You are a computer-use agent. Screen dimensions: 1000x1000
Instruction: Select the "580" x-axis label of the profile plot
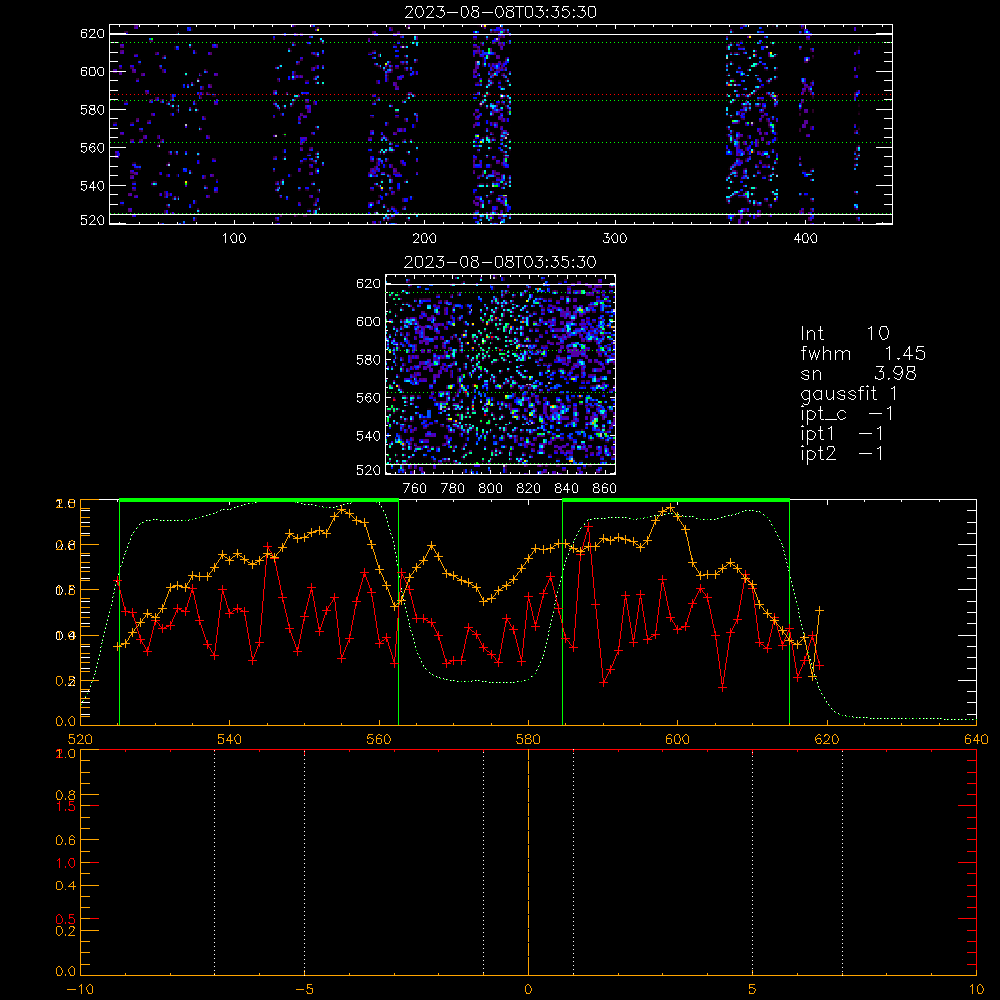point(529,739)
